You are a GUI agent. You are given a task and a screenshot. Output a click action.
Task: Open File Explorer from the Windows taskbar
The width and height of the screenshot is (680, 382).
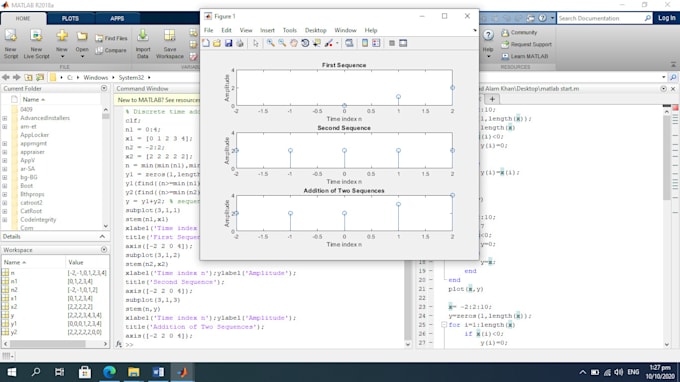coord(134,372)
